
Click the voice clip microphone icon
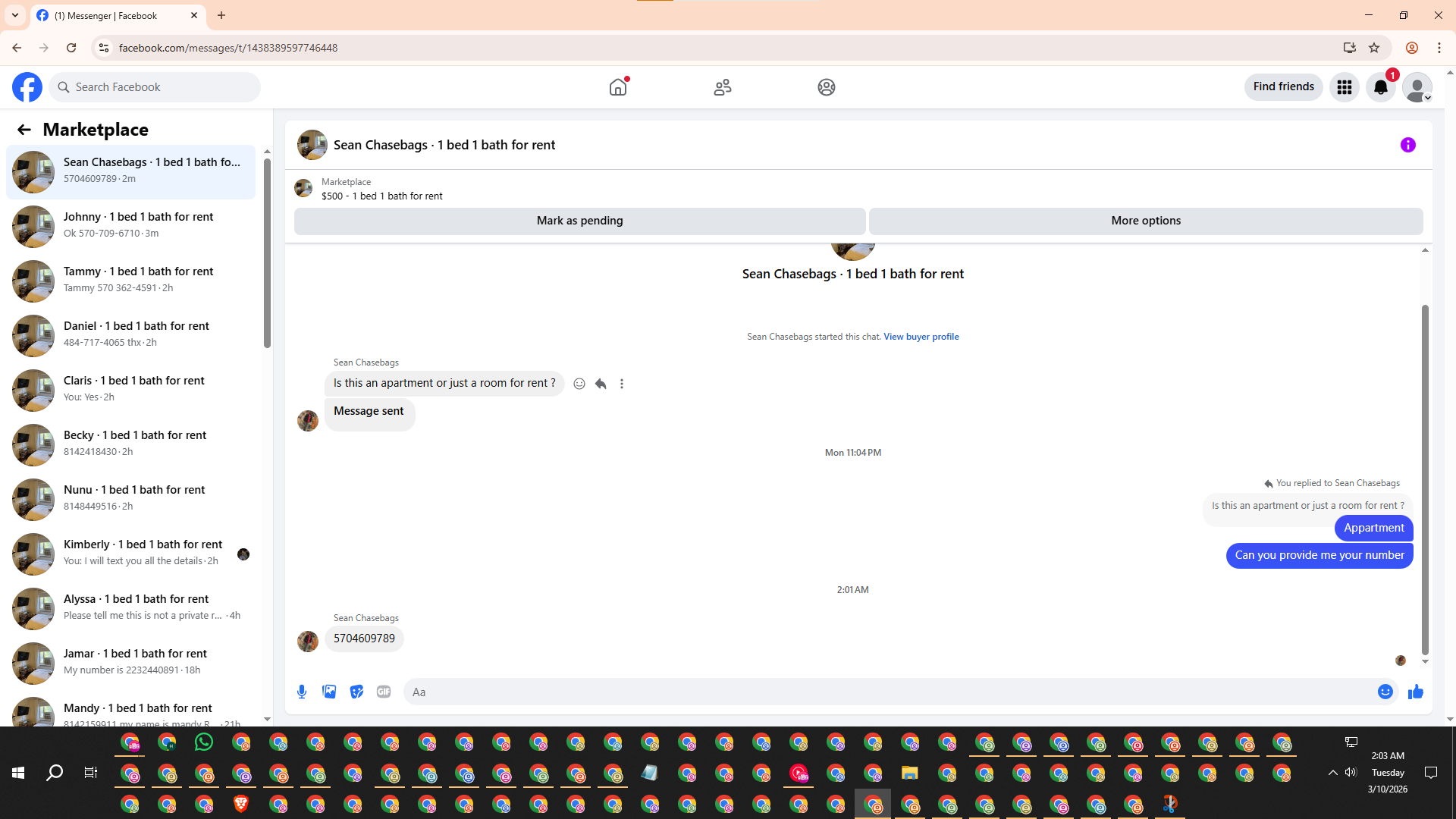(302, 692)
